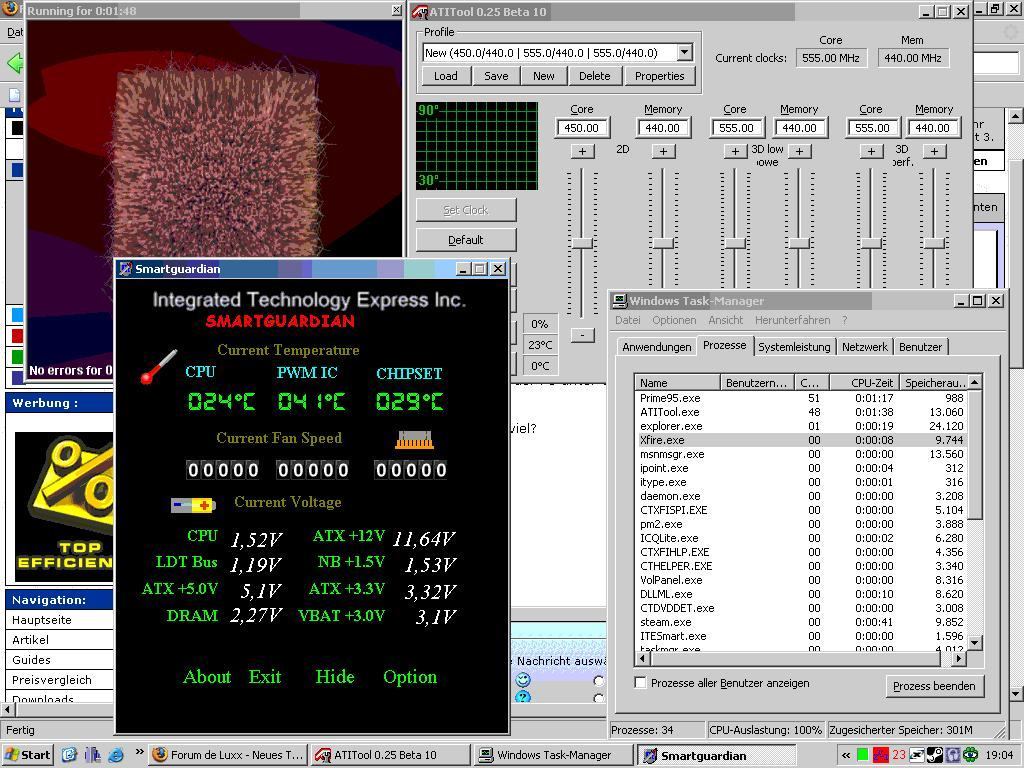Image resolution: width=1024 pixels, height=768 pixels.
Task: Select the steam.exe process row
Action: pos(801,622)
